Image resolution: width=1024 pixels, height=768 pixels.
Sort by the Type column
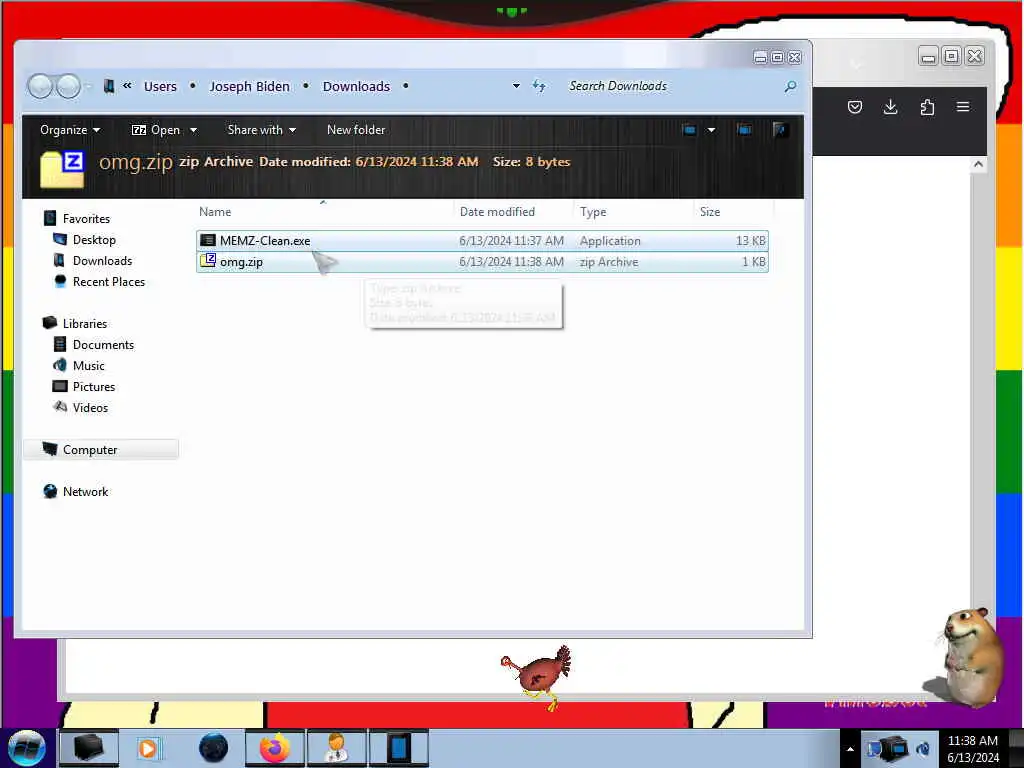[633, 212]
